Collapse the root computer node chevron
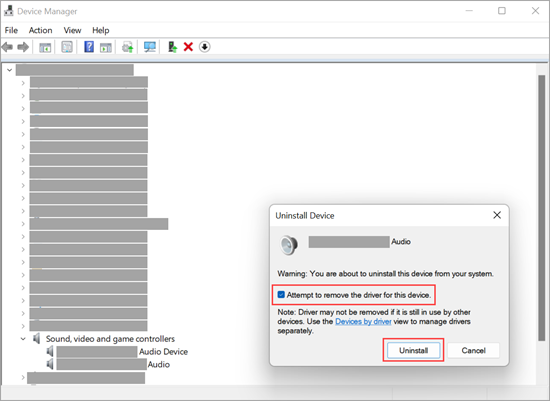 tap(9, 70)
